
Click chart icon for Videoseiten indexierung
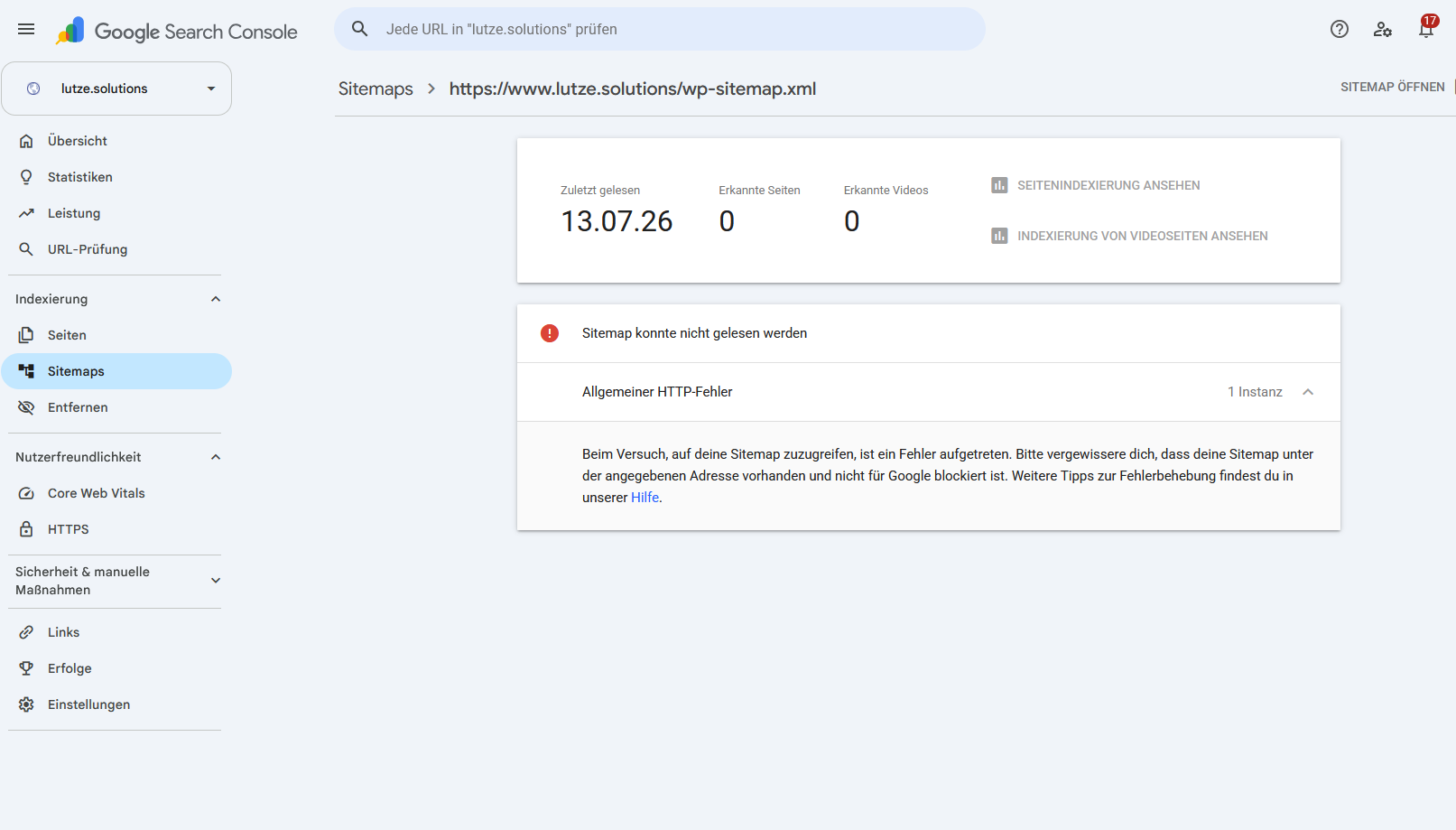click(x=999, y=236)
